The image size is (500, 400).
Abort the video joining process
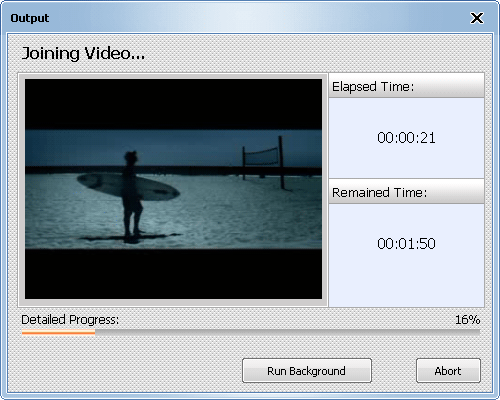pyautogui.click(x=448, y=370)
